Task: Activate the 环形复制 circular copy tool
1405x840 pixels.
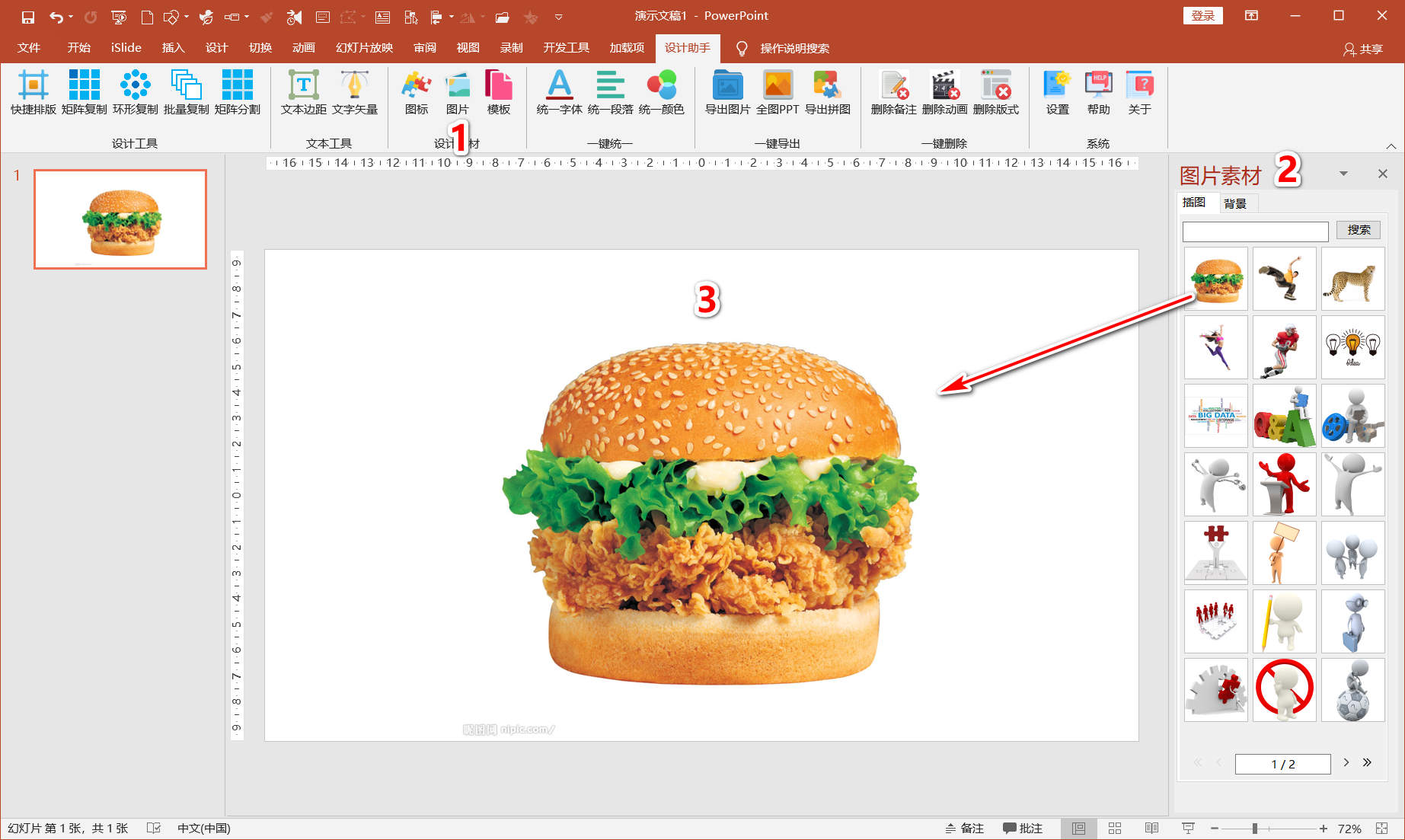Action: pos(136,92)
